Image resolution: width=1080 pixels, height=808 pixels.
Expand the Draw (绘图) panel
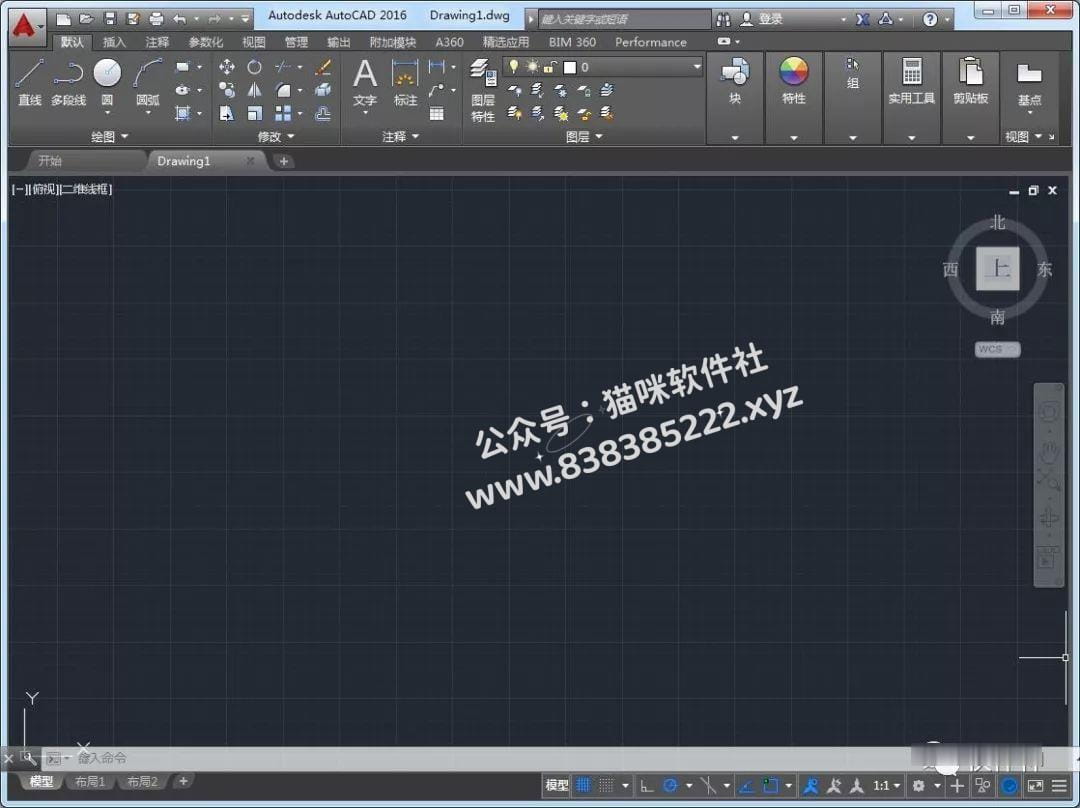[110, 136]
